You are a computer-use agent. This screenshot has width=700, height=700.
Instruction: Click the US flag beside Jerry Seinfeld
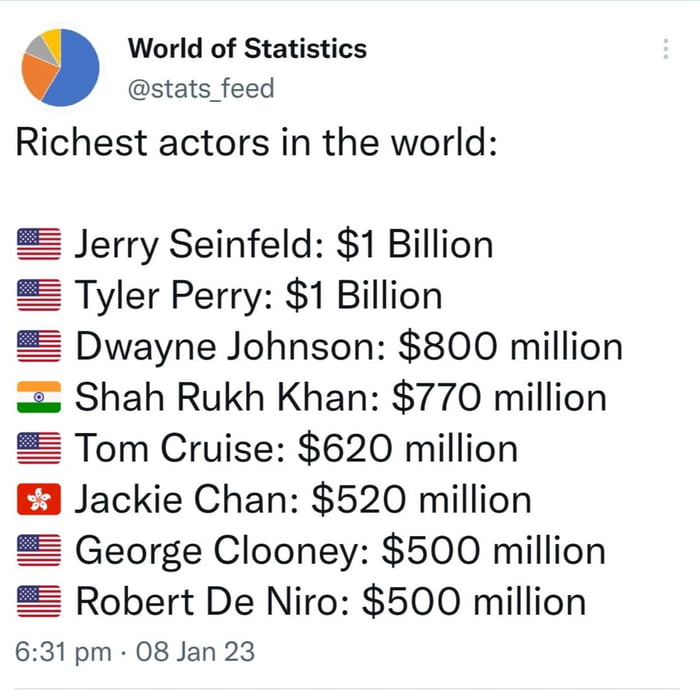click(x=40, y=245)
